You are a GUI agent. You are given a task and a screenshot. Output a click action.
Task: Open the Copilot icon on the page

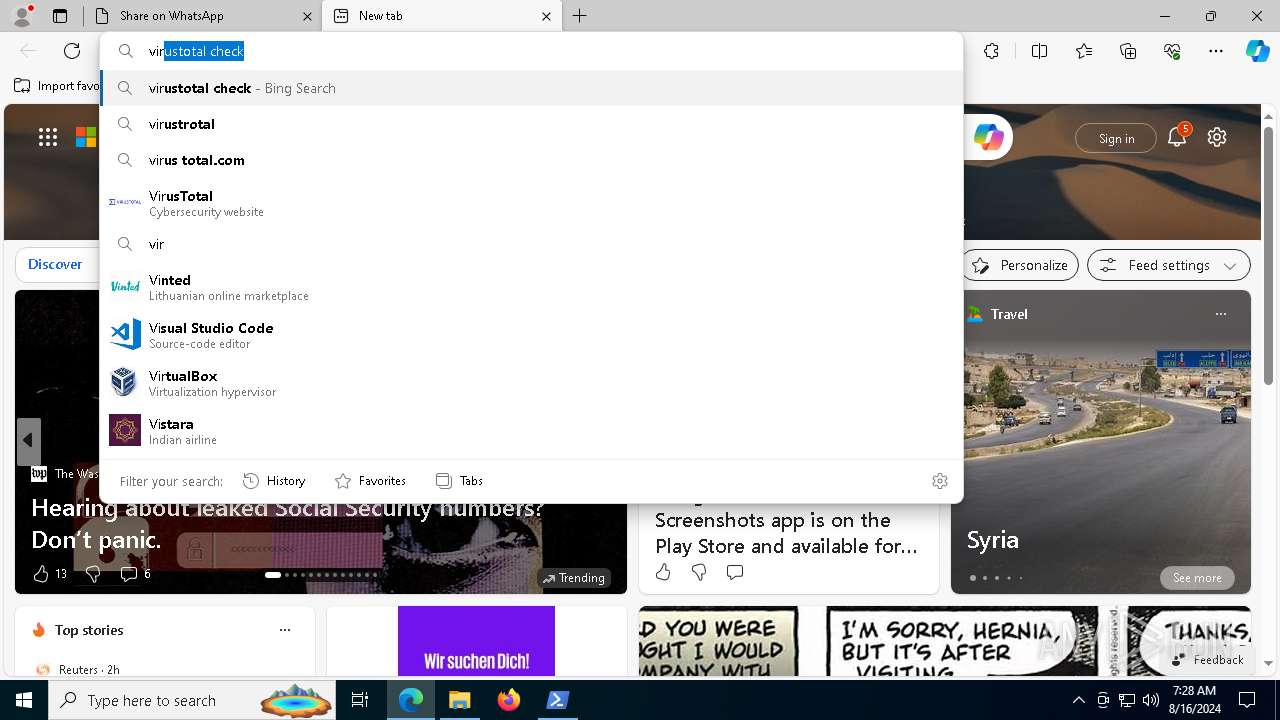988,137
